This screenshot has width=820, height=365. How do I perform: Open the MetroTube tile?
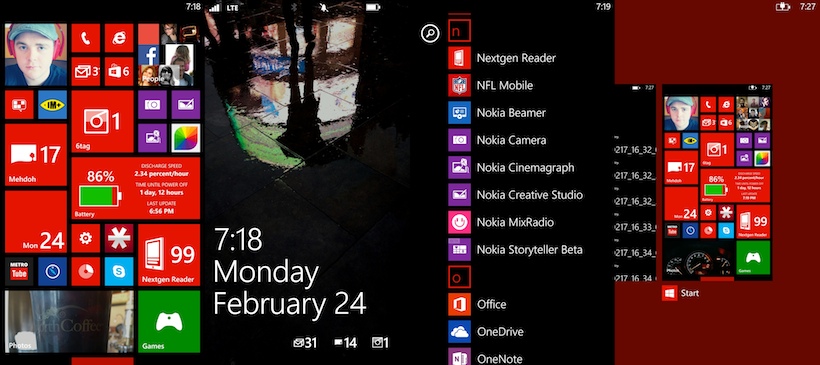coord(19,271)
